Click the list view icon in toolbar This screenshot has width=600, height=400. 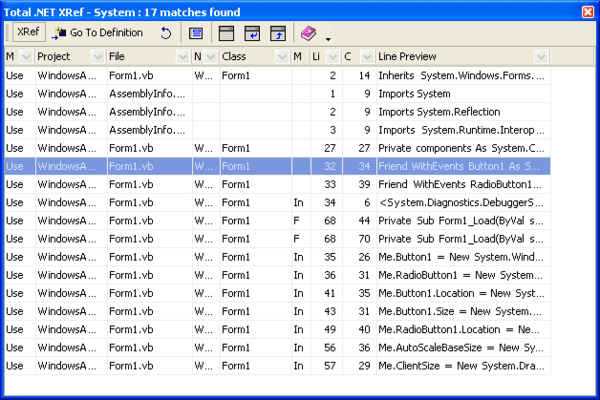click(196, 33)
